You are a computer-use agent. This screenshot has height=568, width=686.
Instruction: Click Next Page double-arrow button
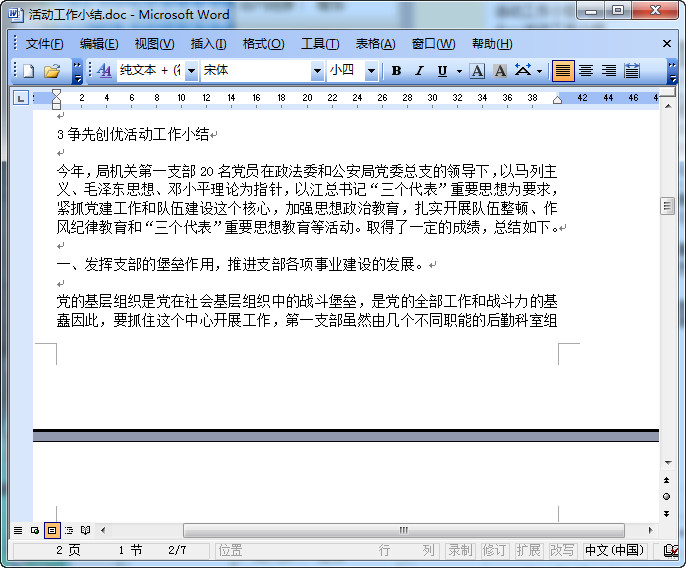click(x=666, y=513)
